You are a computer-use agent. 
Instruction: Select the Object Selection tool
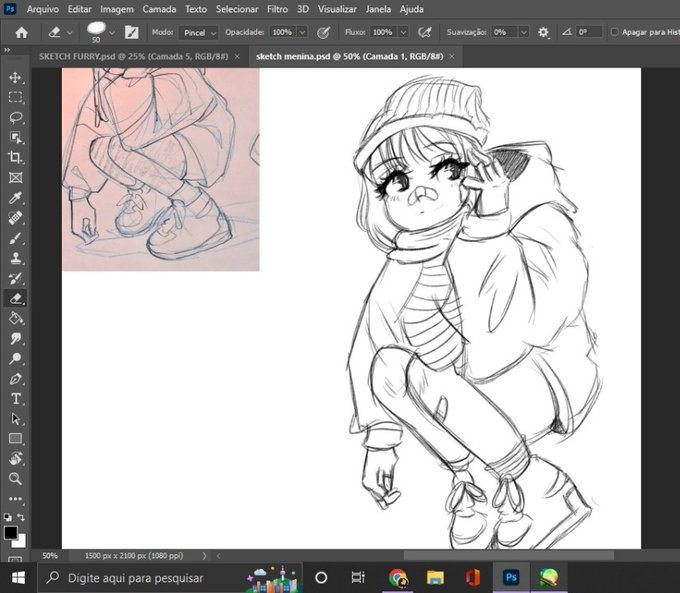[16, 138]
